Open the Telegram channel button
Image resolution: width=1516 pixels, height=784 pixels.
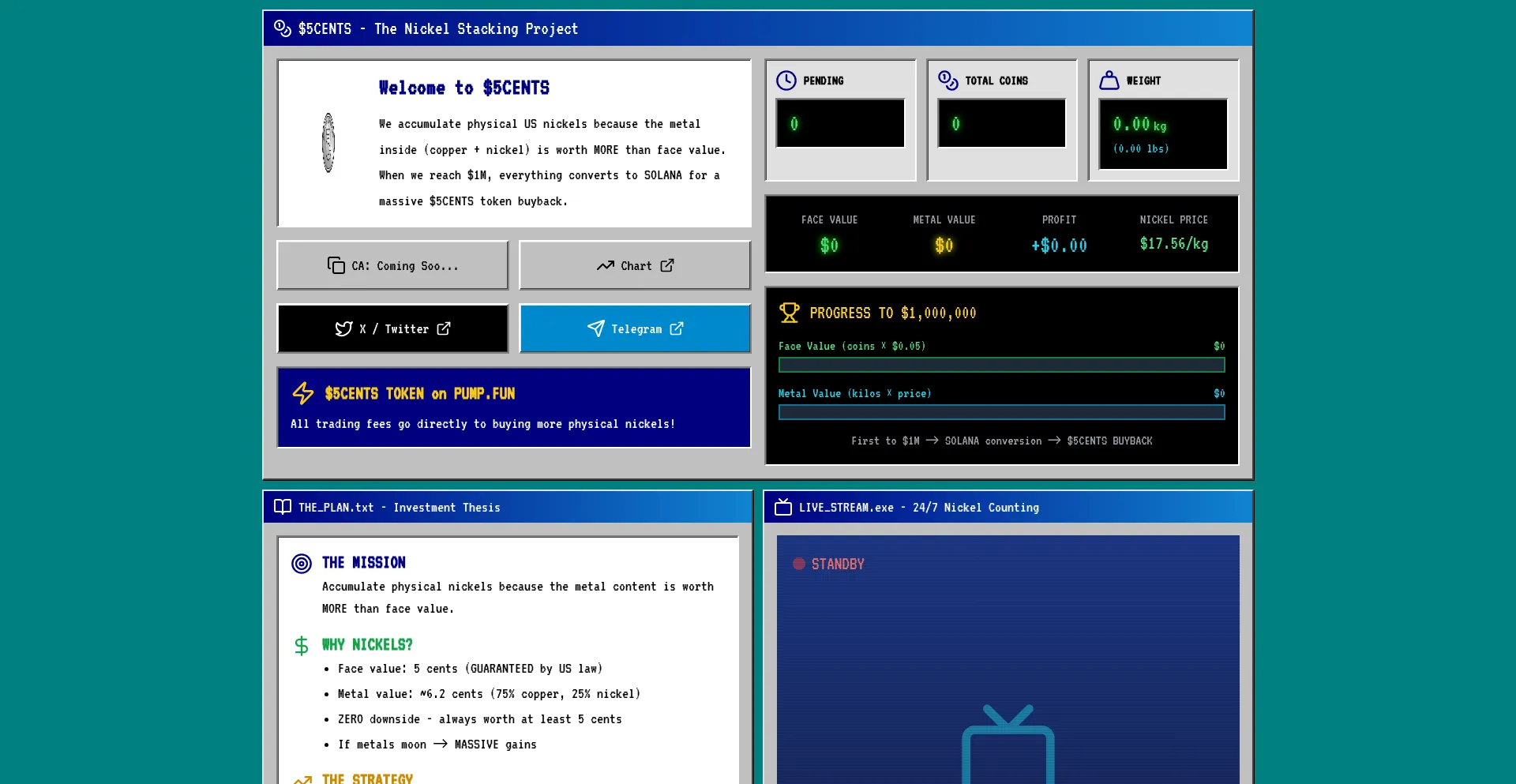tap(635, 328)
